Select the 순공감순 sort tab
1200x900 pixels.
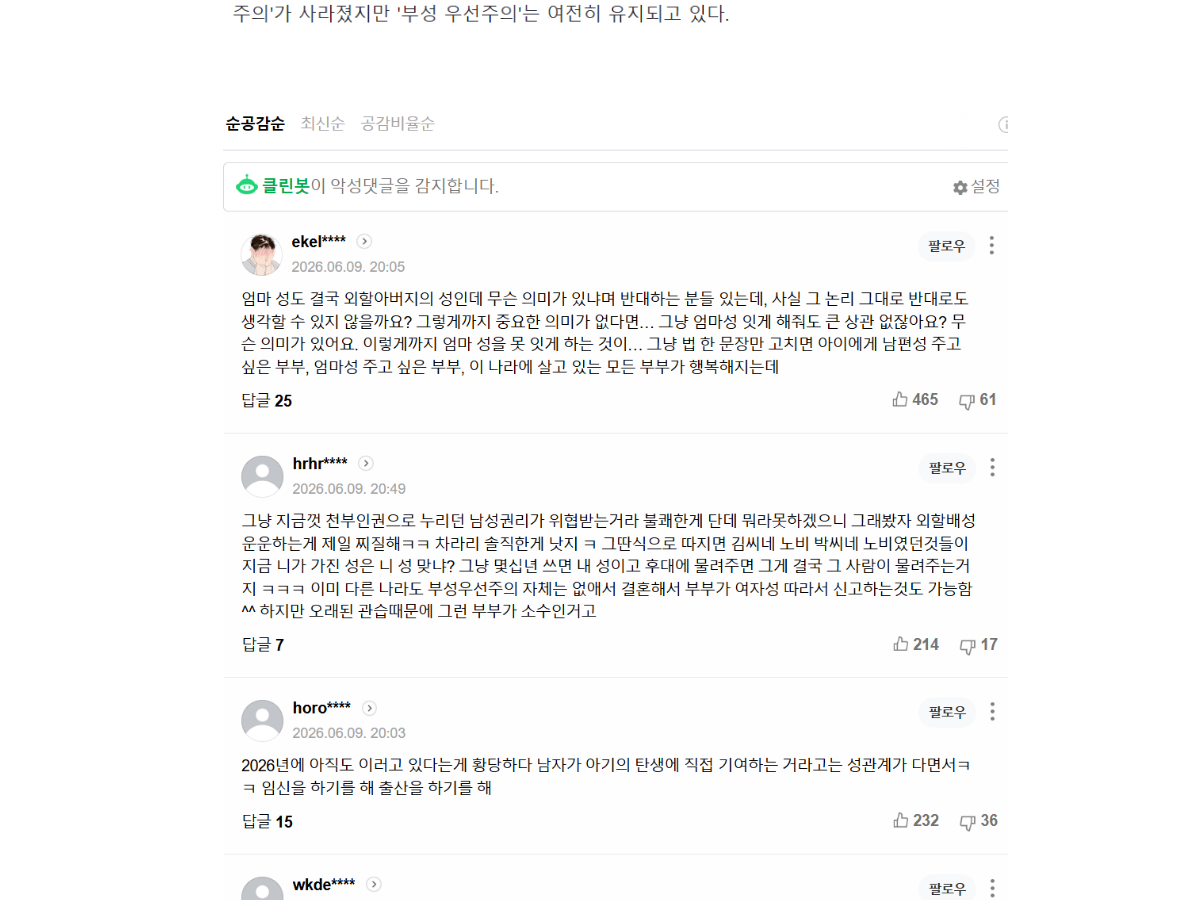(x=255, y=124)
